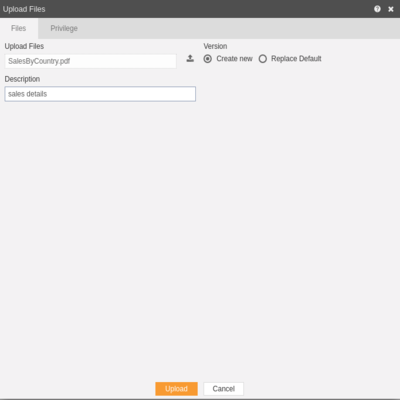Click the Version heading label

click(215, 46)
